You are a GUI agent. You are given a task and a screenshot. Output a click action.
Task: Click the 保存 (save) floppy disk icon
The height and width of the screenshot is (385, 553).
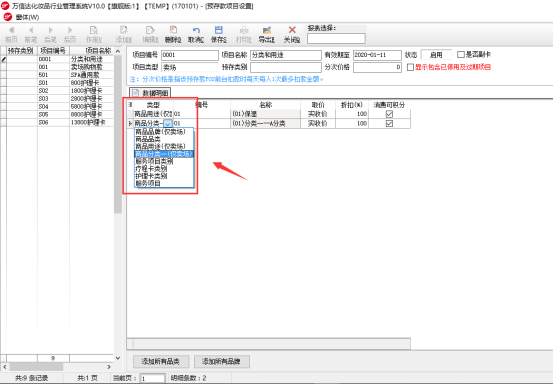(x=219, y=30)
